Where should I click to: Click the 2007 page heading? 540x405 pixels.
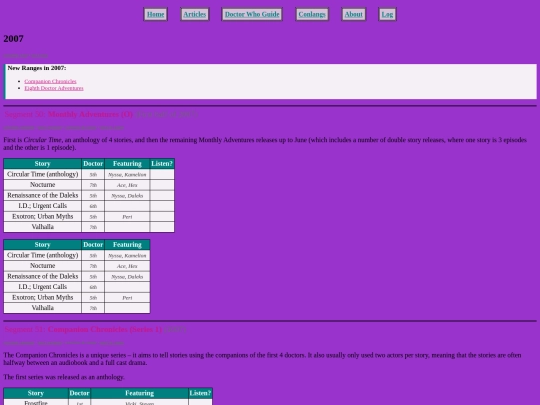coord(13,39)
